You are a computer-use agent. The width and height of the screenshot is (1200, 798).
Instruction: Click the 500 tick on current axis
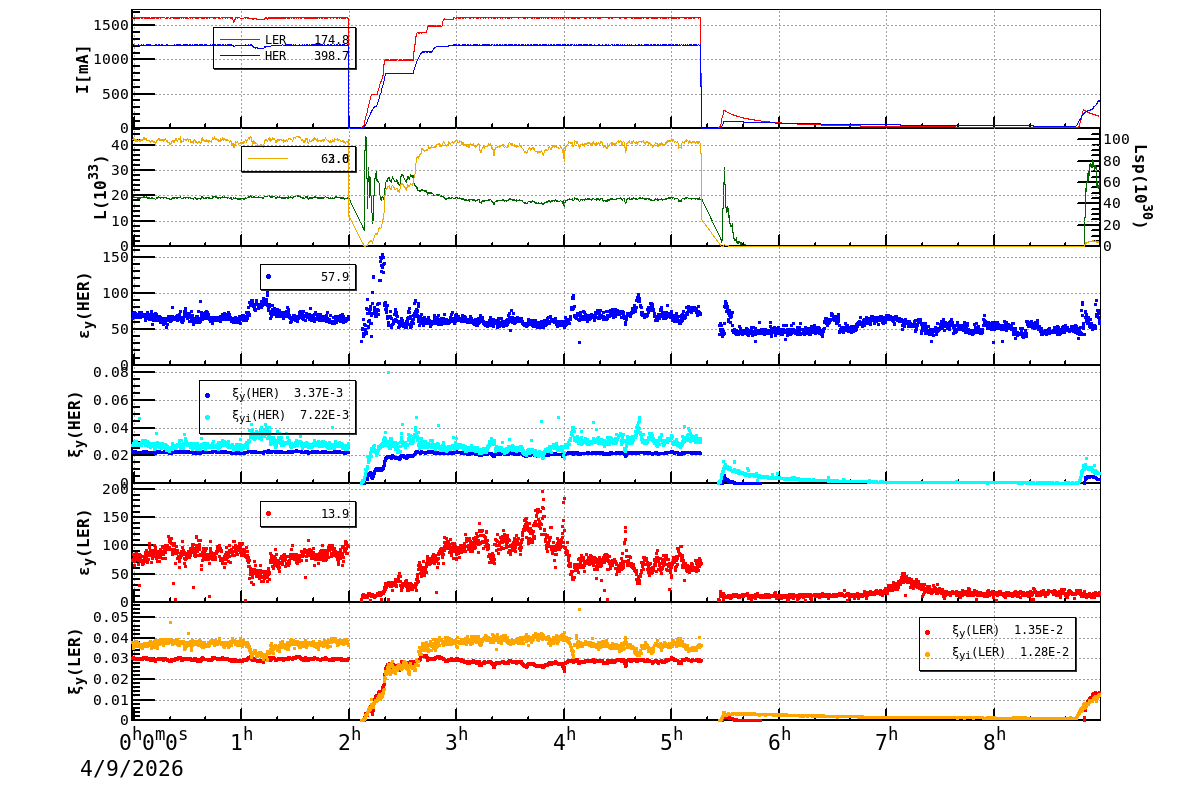click(x=115, y=94)
